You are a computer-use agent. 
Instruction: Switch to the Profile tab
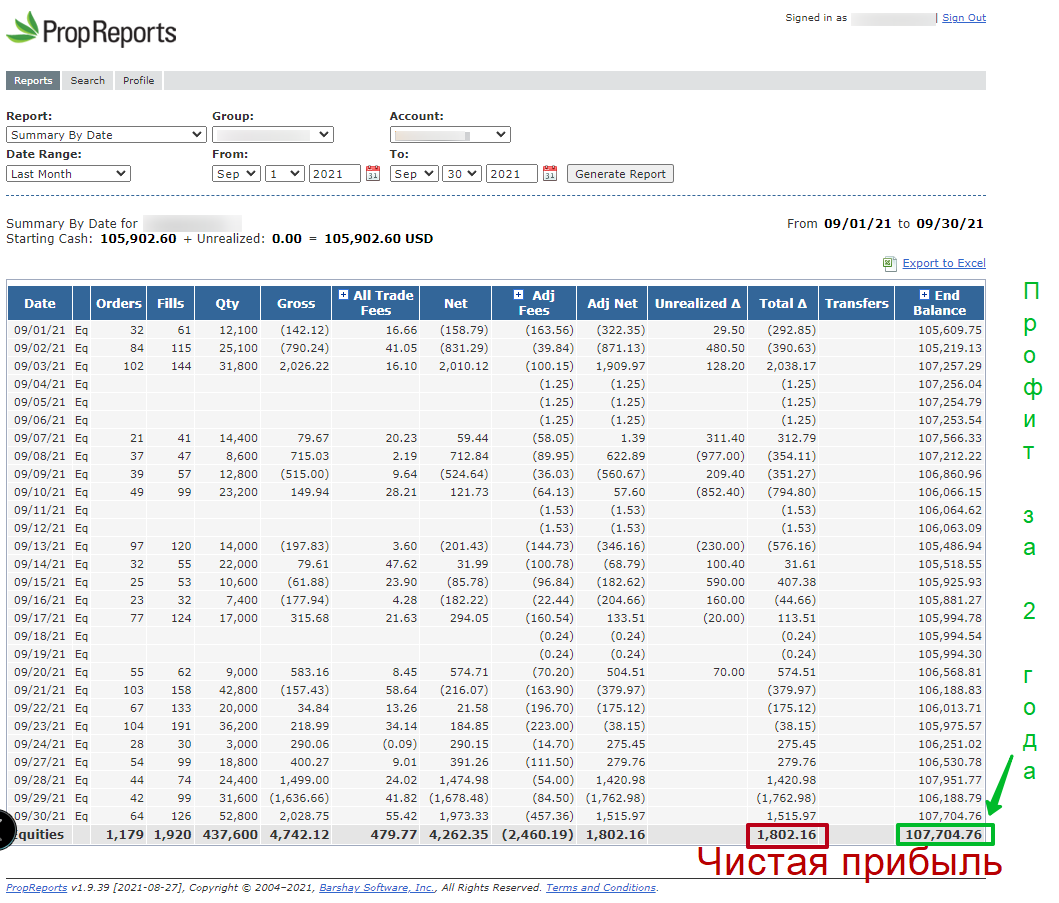139,81
